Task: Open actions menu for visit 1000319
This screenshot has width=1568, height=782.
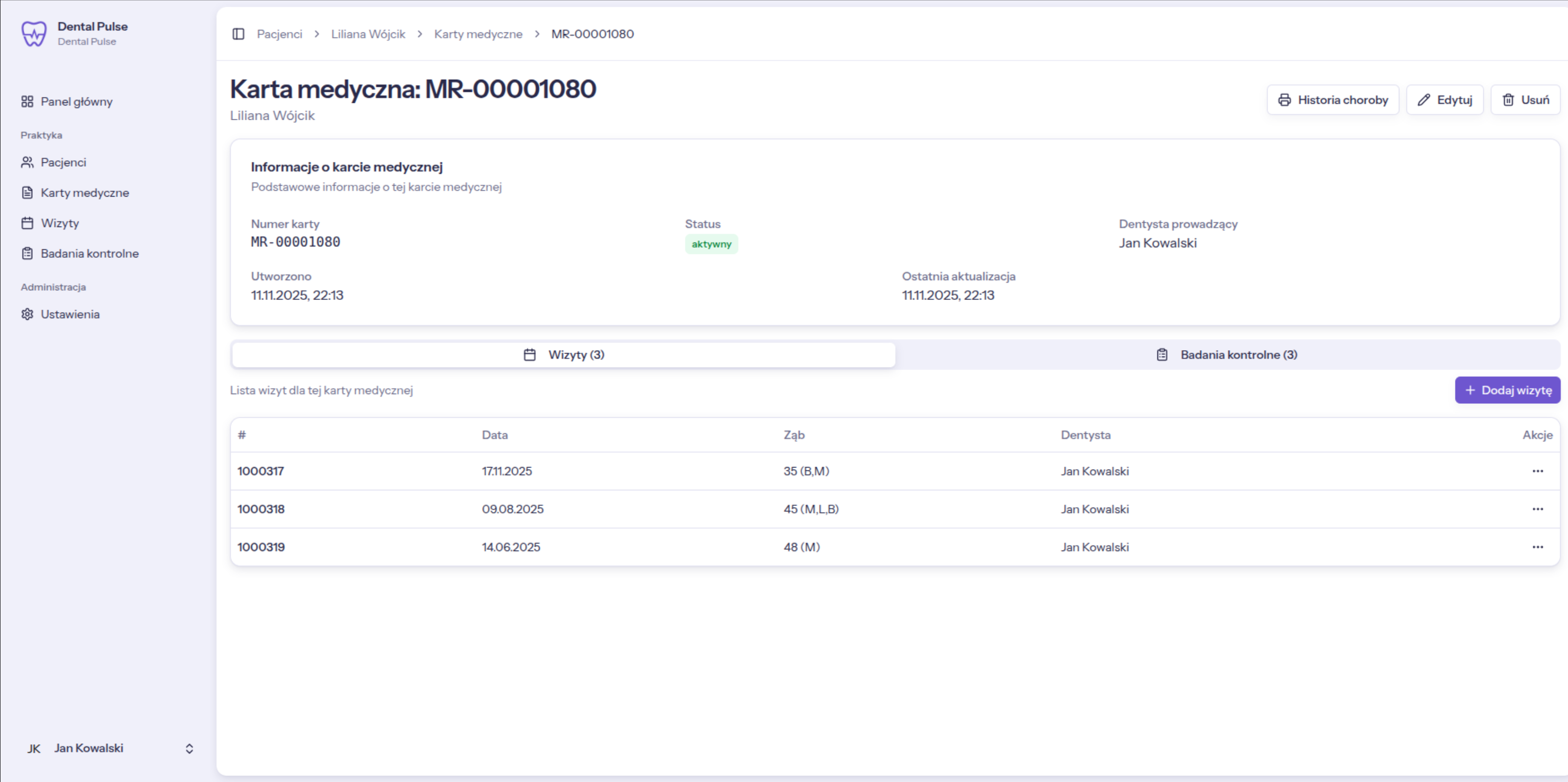Action: [1538, 547]
